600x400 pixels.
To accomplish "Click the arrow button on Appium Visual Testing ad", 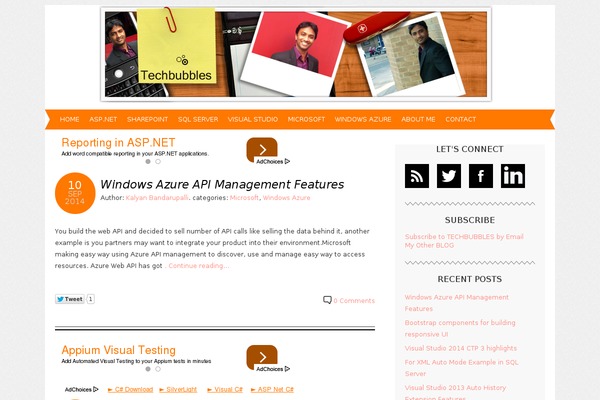I will tap(262, 356).
